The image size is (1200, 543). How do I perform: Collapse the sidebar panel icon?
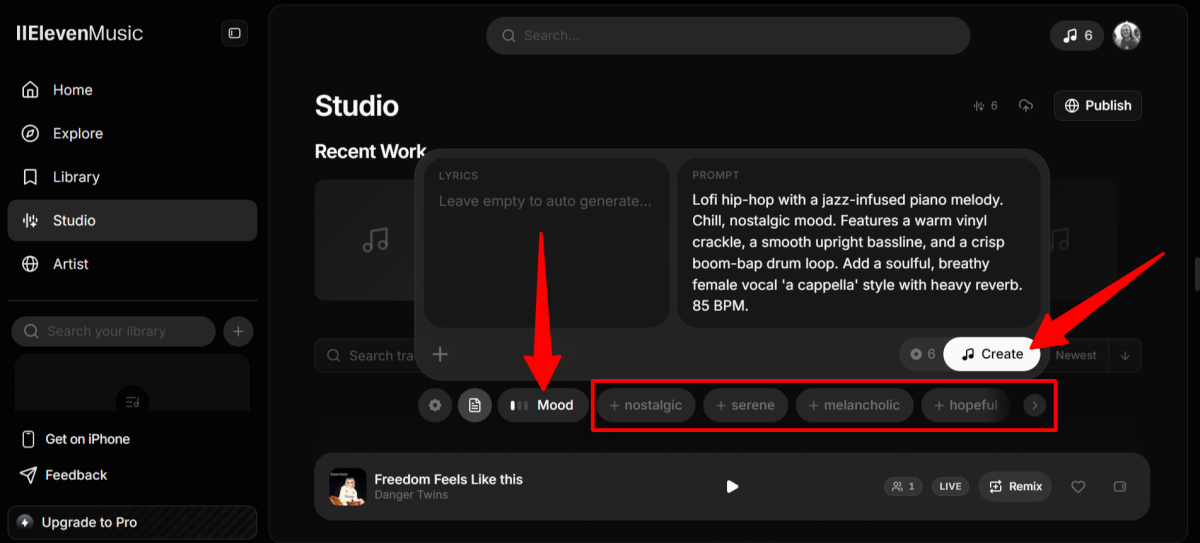[x=234, y=33]
